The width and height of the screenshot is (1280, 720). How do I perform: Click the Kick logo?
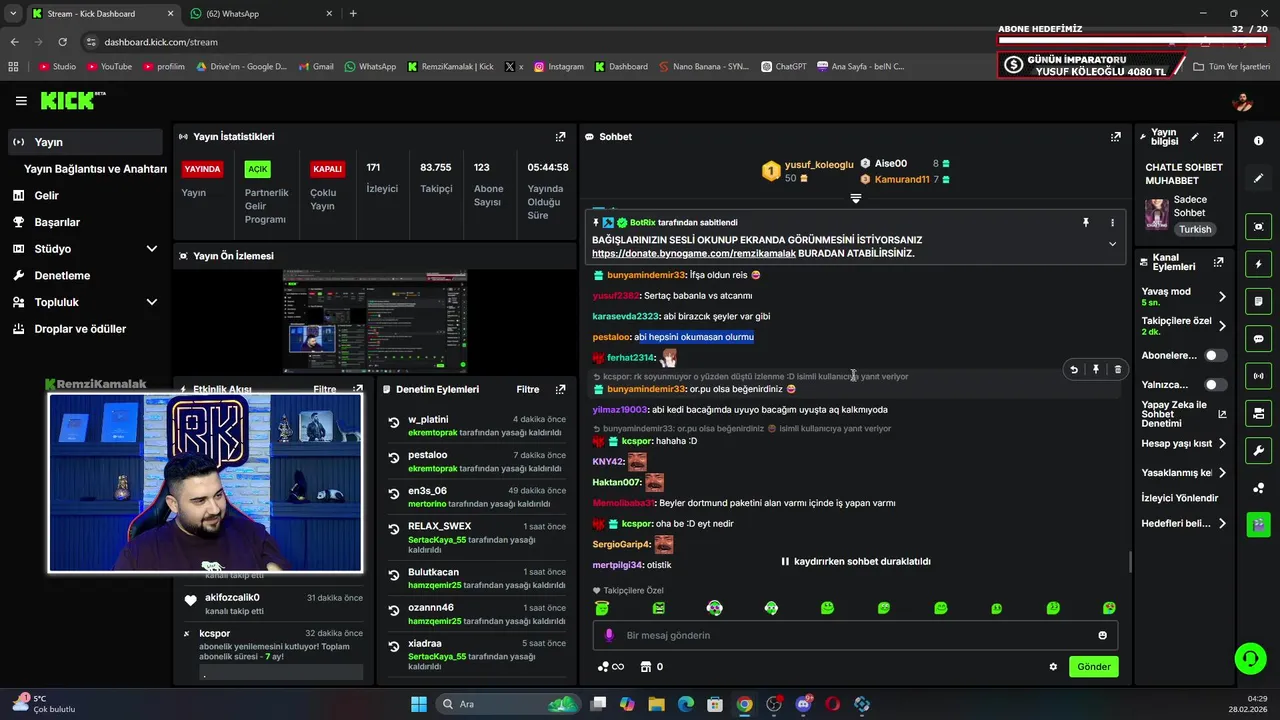pos(72,100)
